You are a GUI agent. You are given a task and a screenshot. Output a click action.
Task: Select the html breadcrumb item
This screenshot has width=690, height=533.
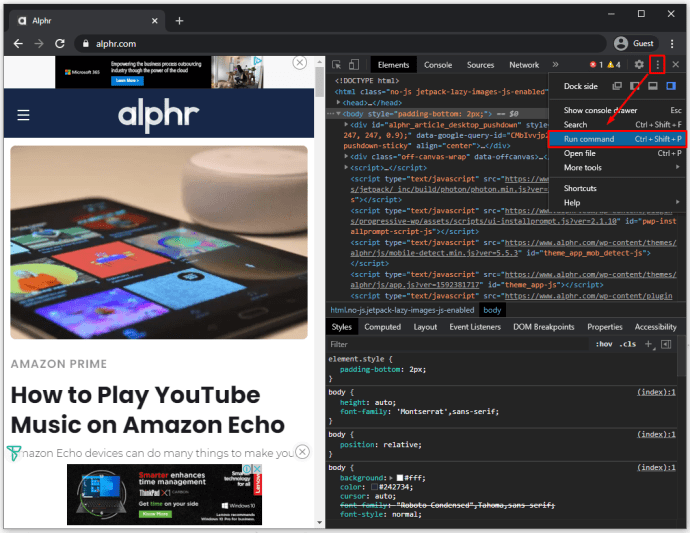tap(402, 310)
